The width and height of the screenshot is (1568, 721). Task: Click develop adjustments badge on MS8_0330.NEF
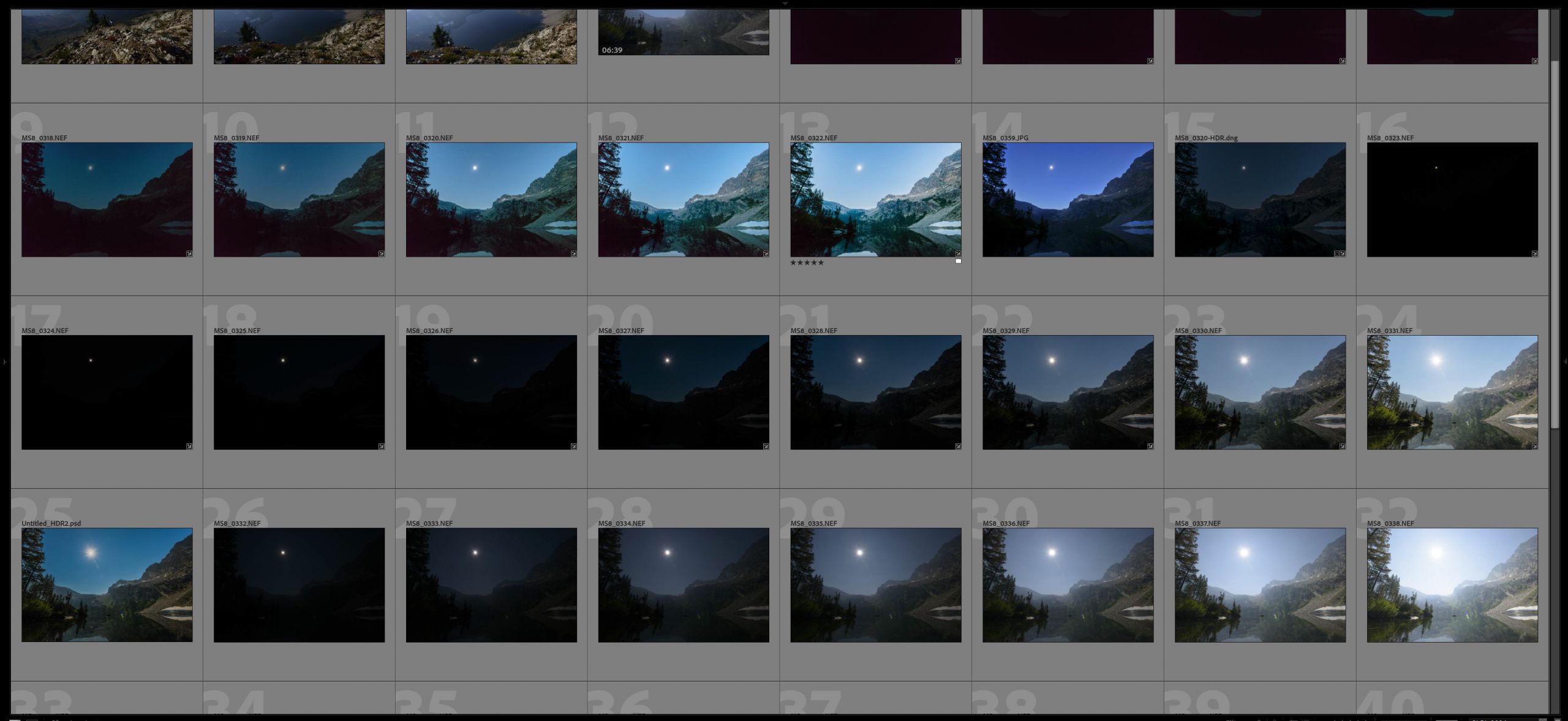tap(1343, 447)
